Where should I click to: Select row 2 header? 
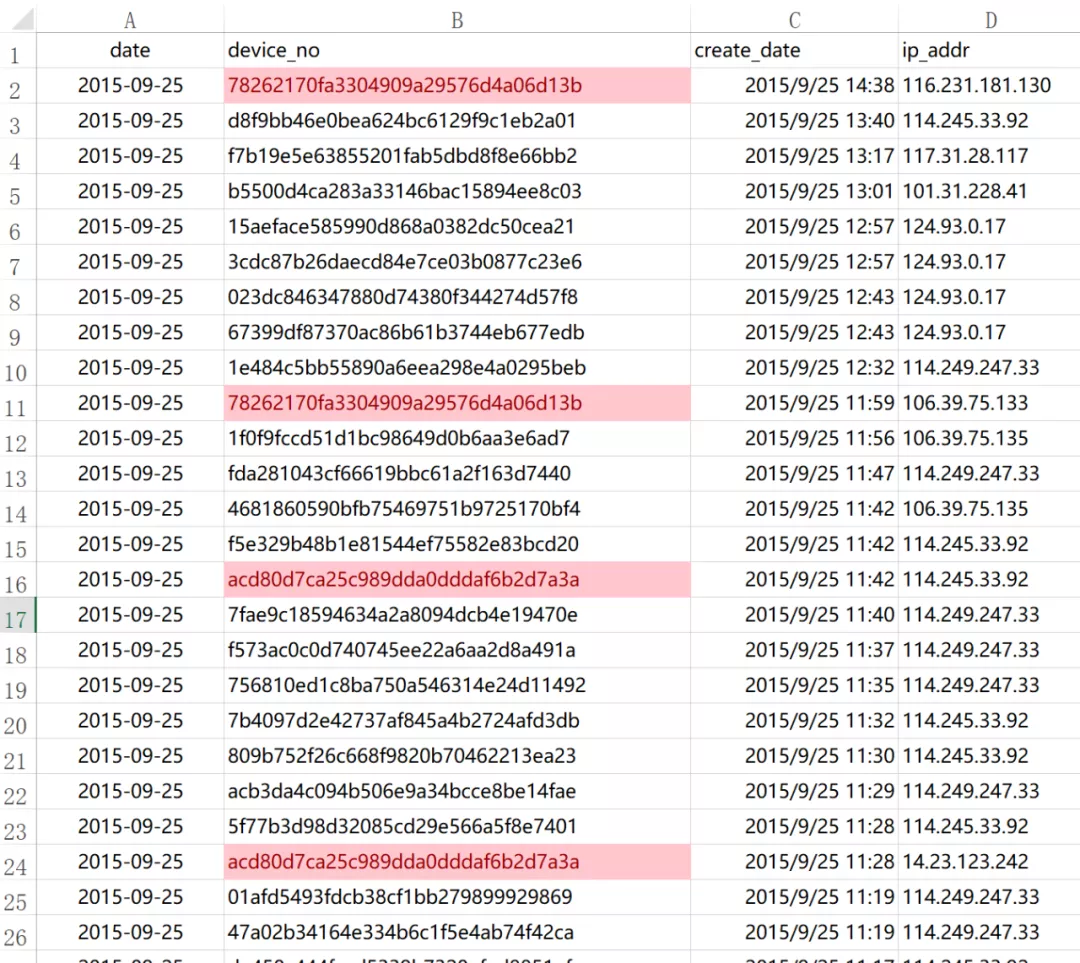[x=17, y=86]
